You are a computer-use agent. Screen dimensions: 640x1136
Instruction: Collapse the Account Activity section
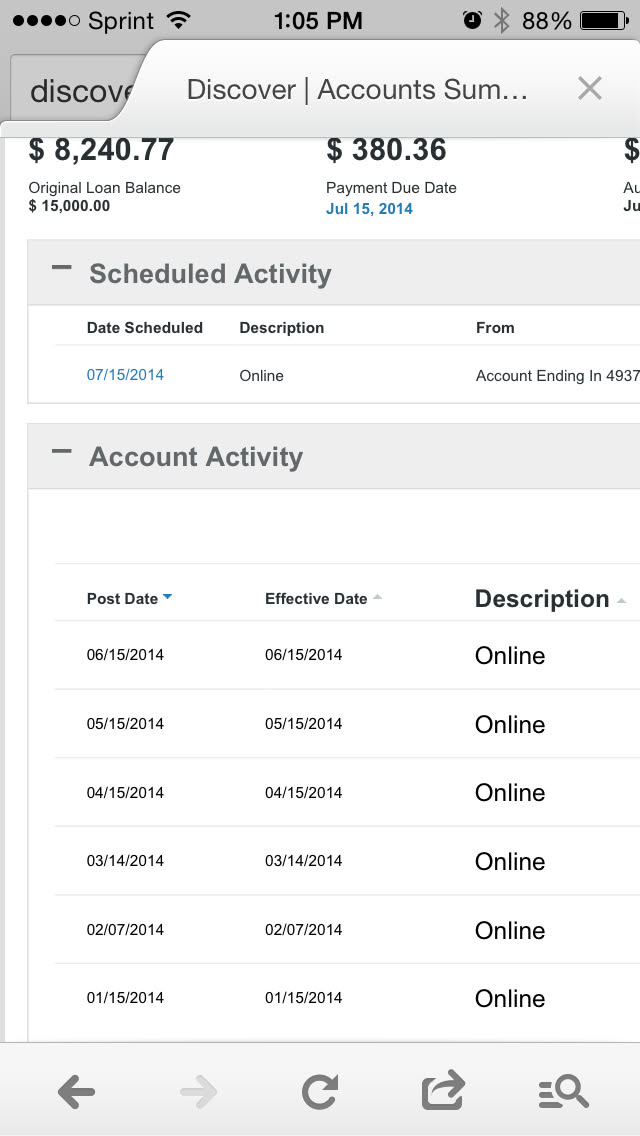(x=62, y=452)
